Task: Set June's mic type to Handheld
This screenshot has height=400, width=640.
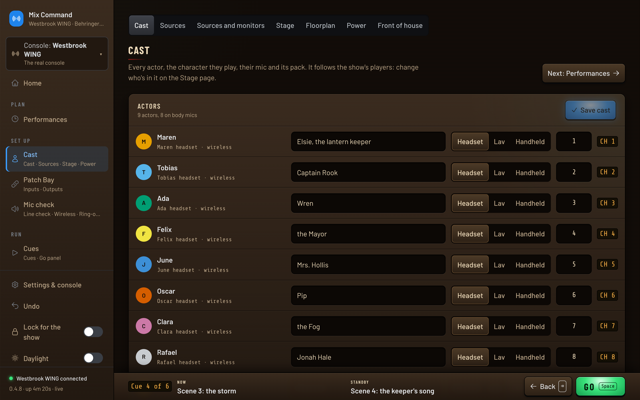Action: pyautogui.click(x=530, y=265)
